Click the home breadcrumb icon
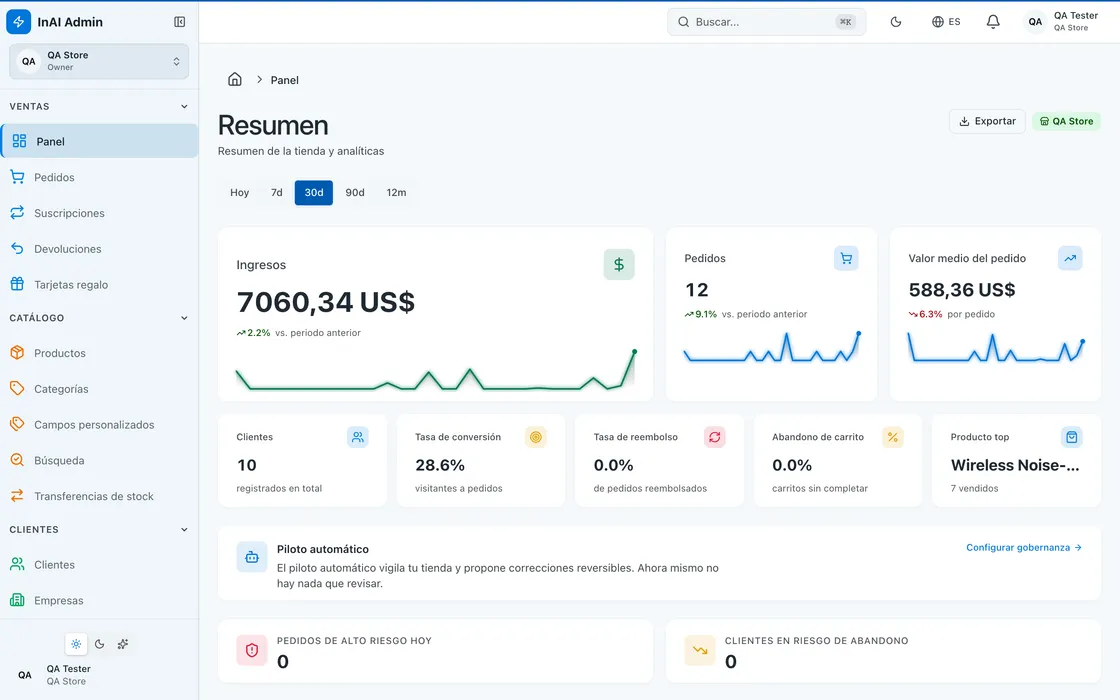 [x=235, y=79]
